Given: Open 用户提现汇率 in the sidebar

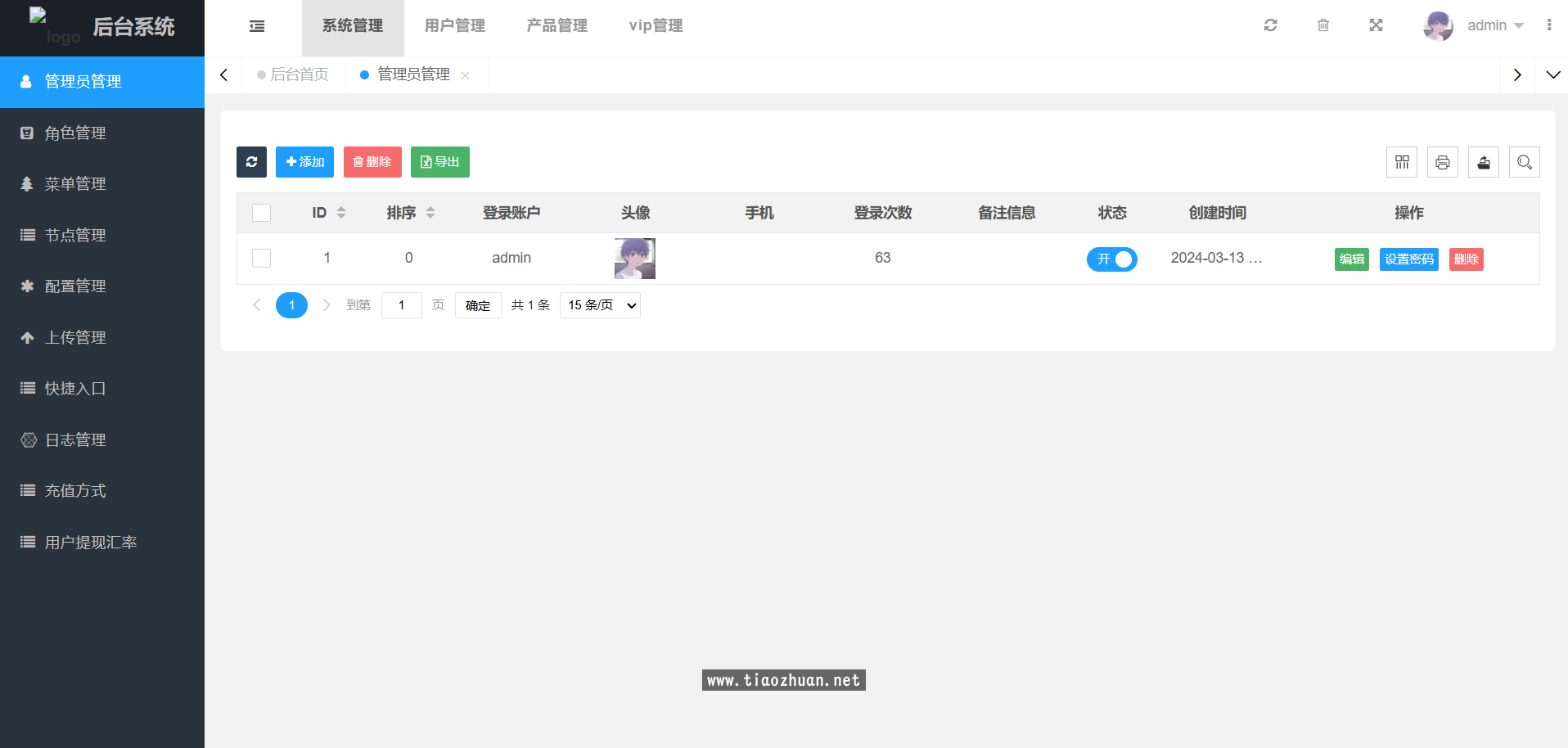Looking at the screenshot, I should pos(102,543).
